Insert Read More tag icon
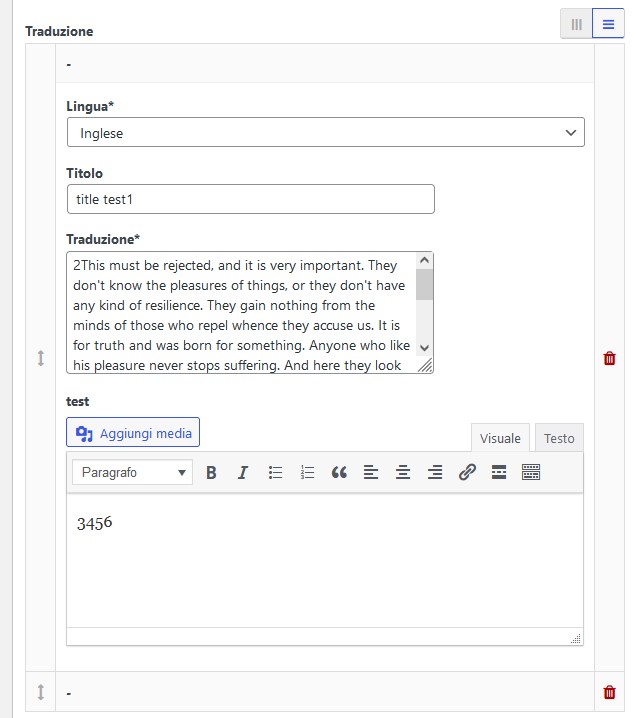This screenshot has width=638, height=718. pyautogui.click(x=499, y=472)
